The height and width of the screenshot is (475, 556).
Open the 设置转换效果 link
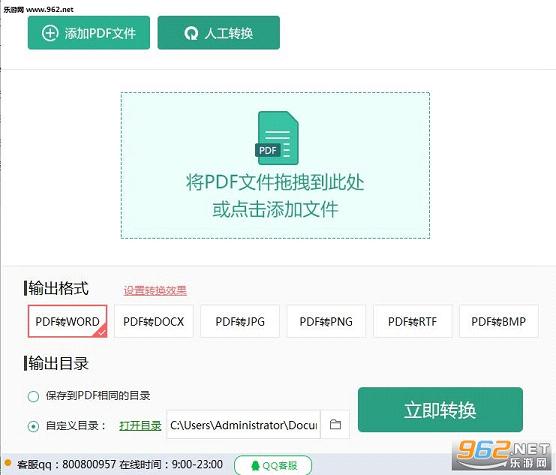pos(155,290)
